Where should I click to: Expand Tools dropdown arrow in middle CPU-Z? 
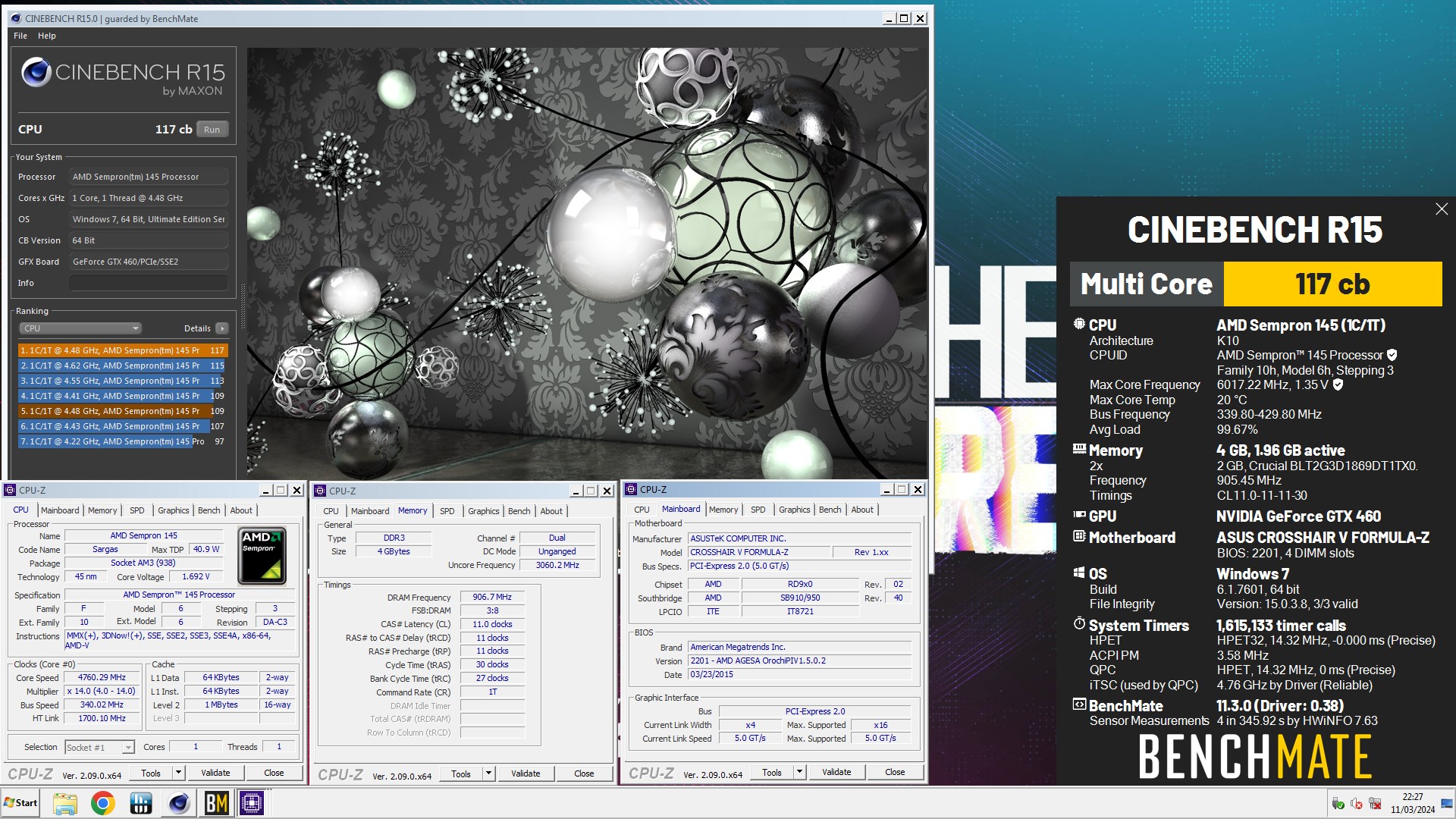tap(489, 773)
